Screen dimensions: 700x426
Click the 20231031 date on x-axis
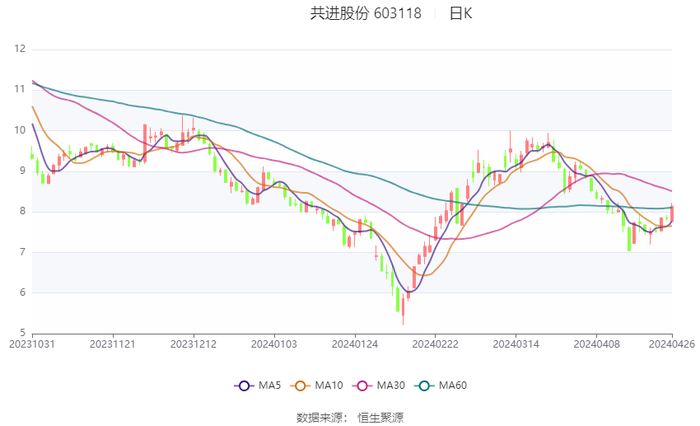click(x=32, y=342)
